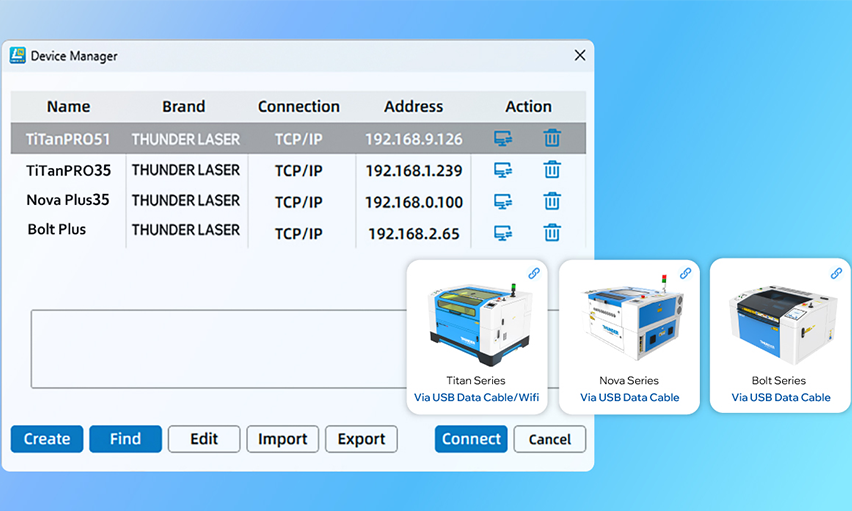
Task: Click the link icon on Nova Series card
Action: [x=686, y=273]
